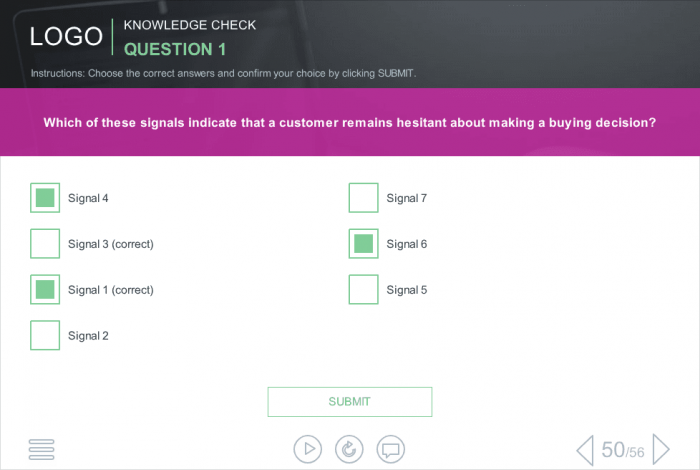Click the KNOWLEDGE CHECK title
The height and width of the screenshot is (470, 700).
[x=190, y=25]
